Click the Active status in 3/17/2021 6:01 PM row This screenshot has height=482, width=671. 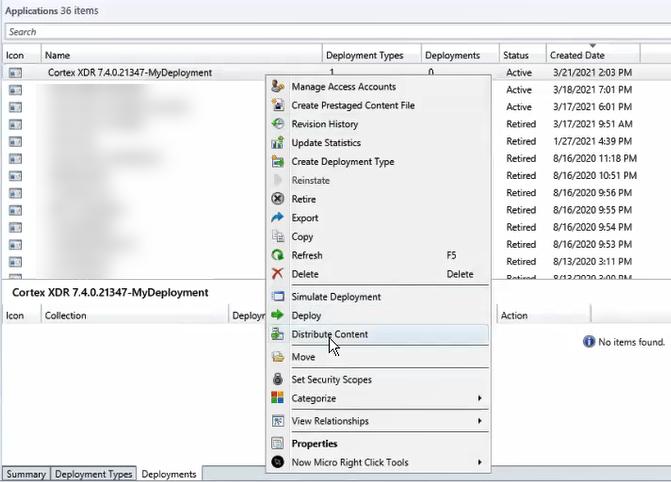[x=519, y=107]
